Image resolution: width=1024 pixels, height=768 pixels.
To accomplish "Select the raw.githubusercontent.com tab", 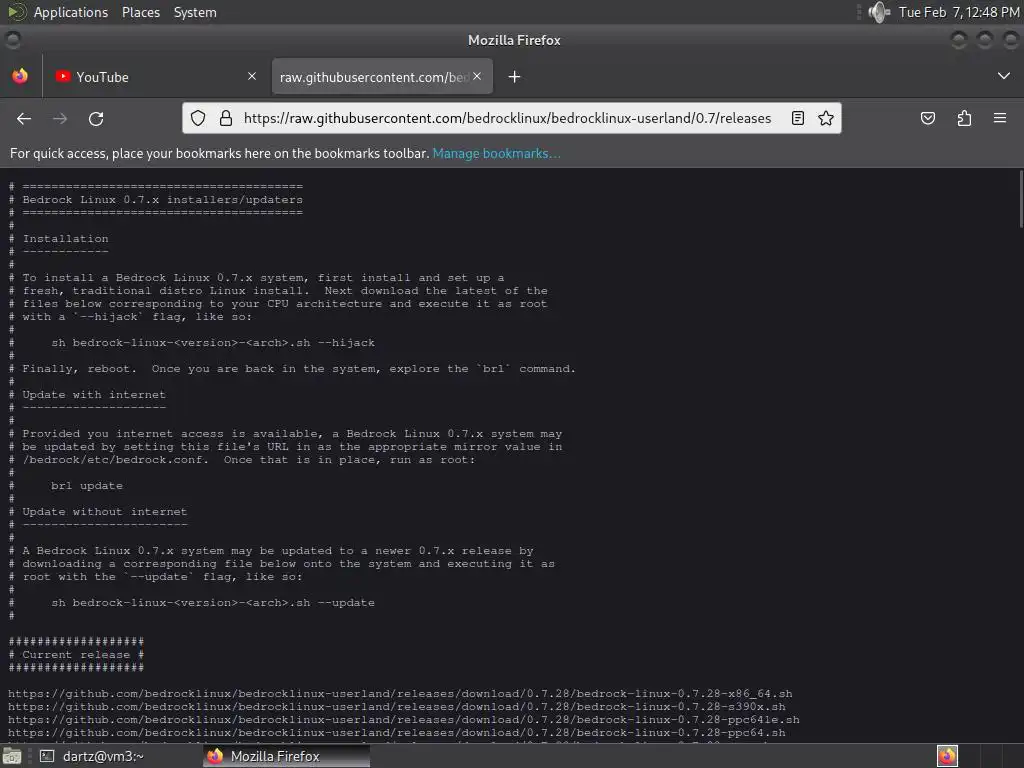I will point(382,77).
